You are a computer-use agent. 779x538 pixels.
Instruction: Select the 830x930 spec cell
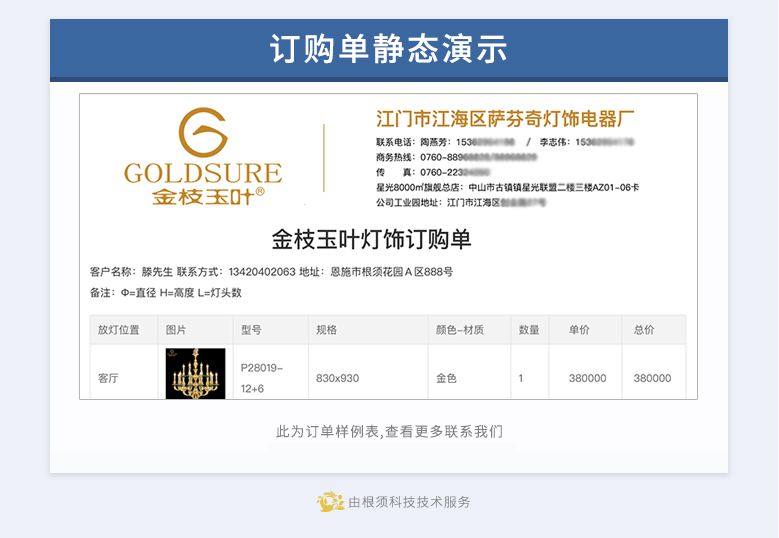coord(368,373)
